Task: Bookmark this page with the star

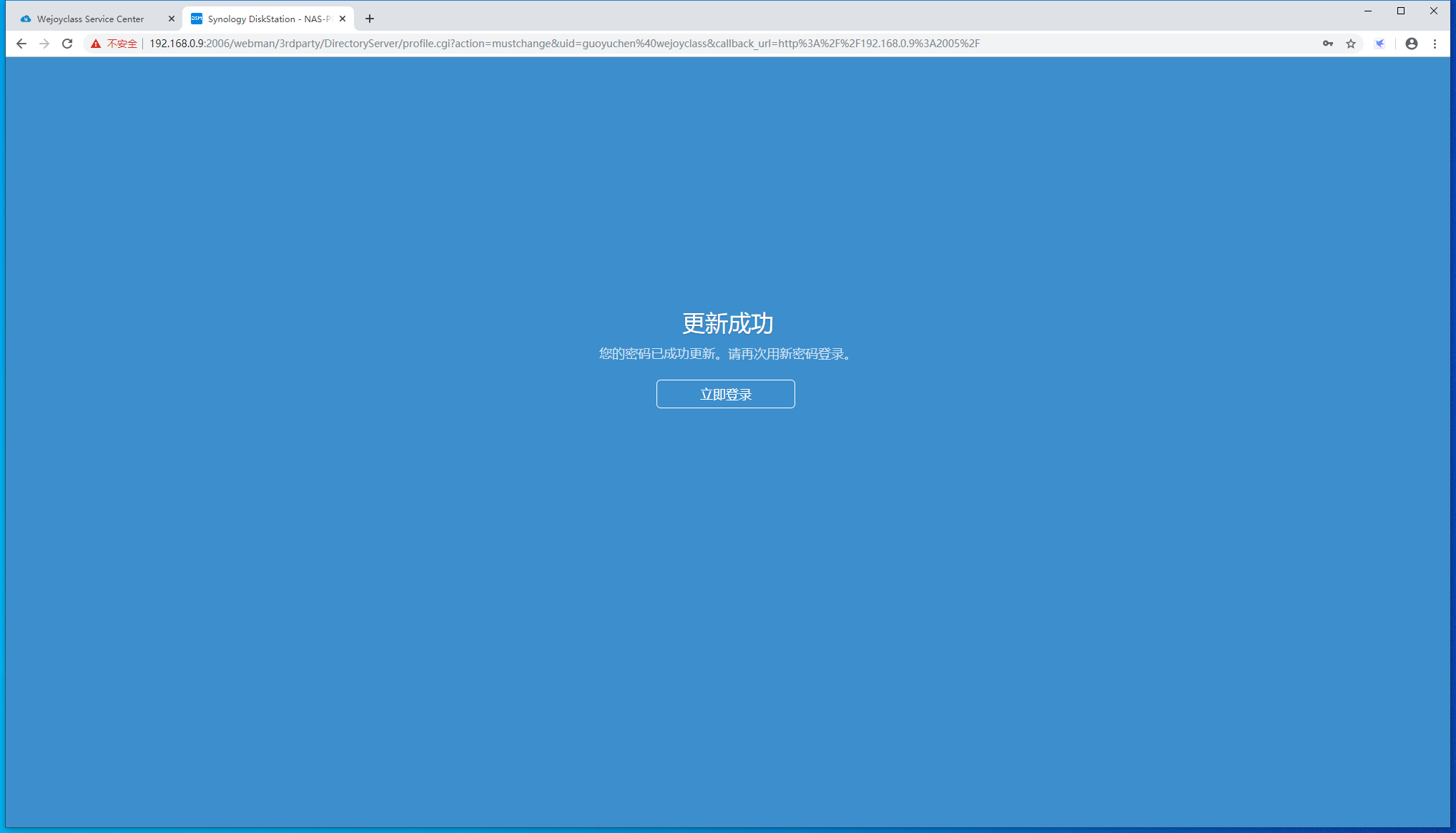Action: tap(1351, 44)
